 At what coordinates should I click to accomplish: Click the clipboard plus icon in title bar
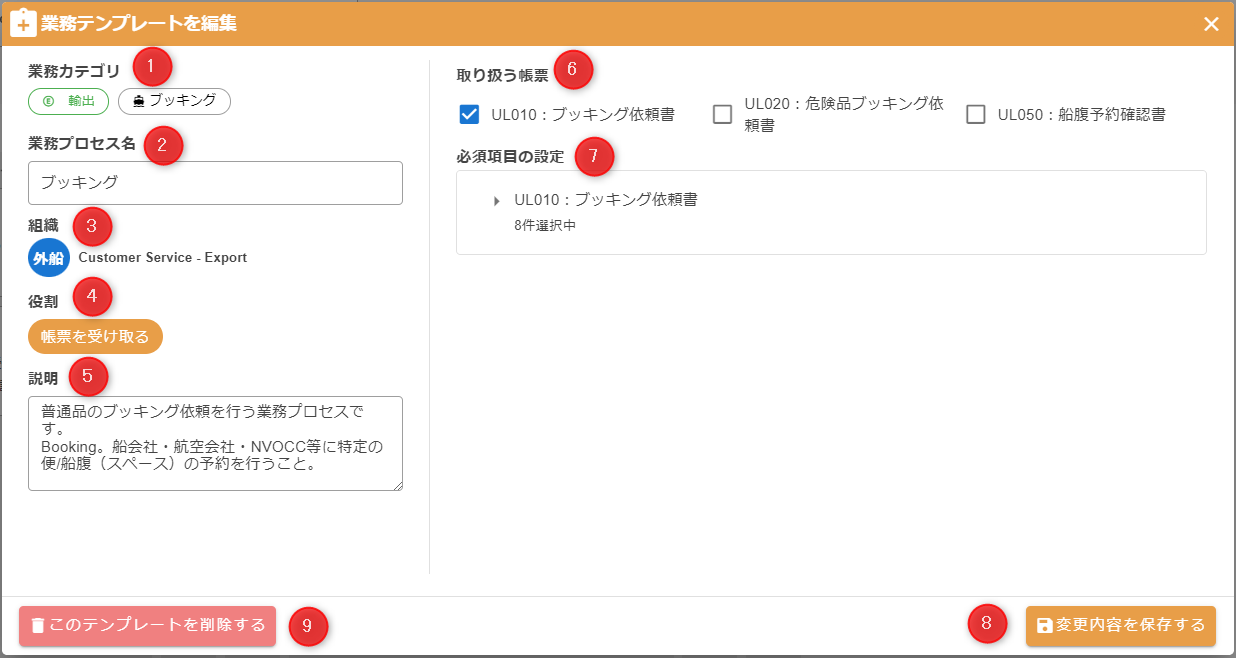tap(23, 23)
